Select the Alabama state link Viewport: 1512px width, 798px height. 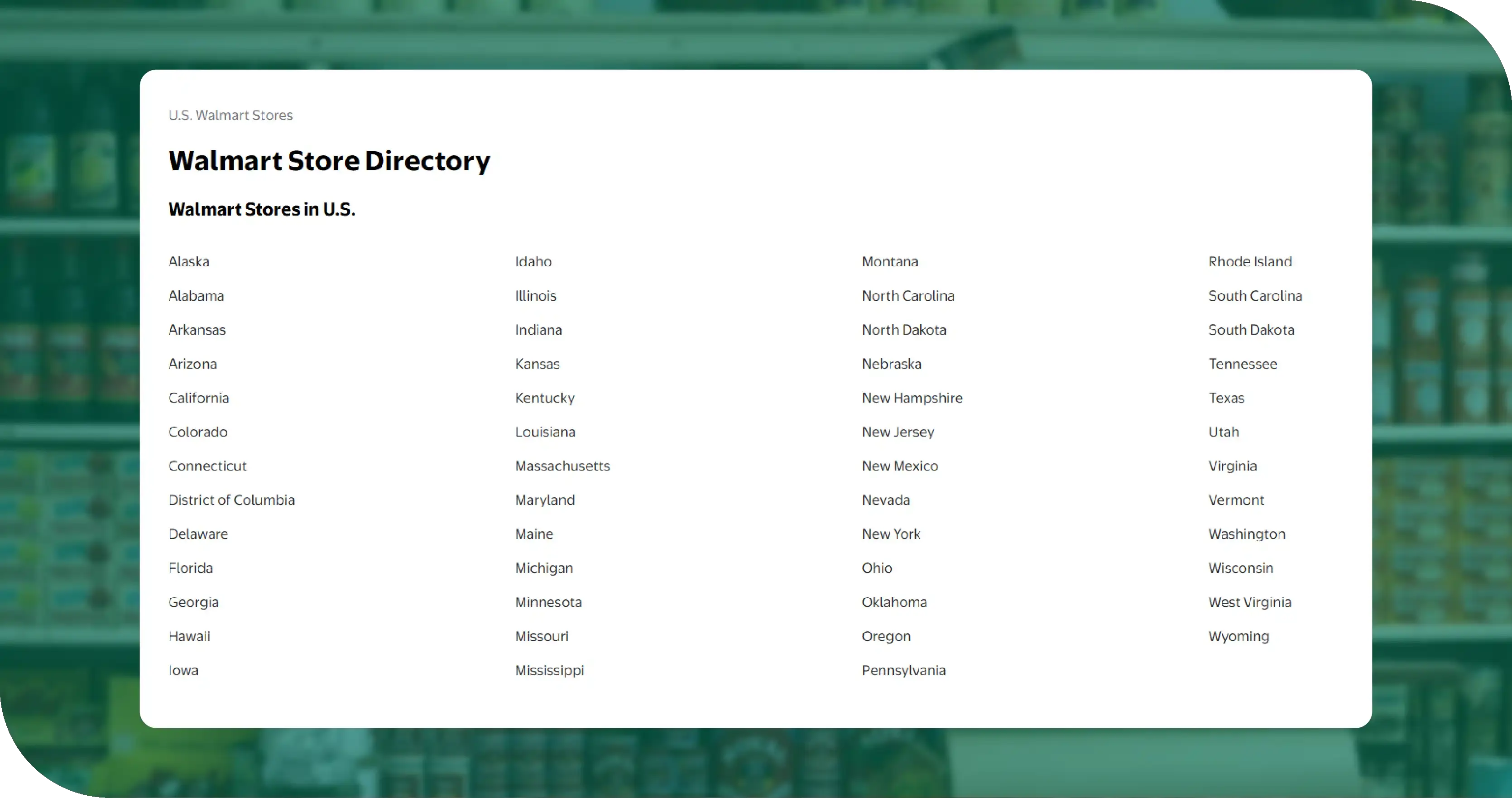[196, 295]
